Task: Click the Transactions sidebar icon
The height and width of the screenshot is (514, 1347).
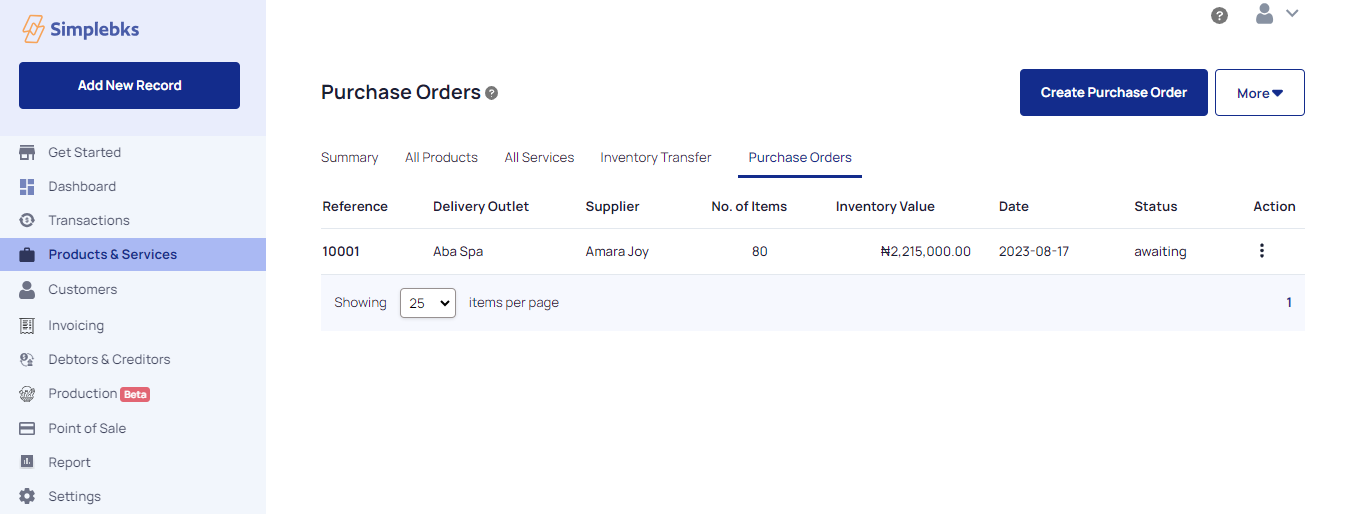Action: point(27,220)
